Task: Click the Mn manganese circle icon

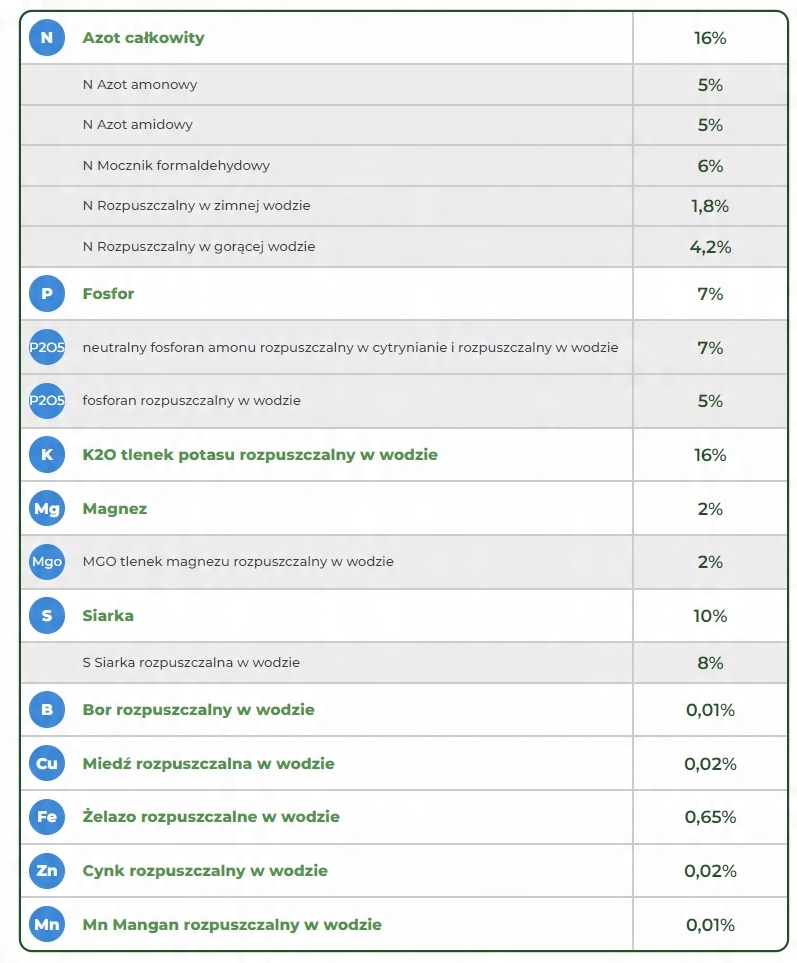Action: (x=47, y=924)
